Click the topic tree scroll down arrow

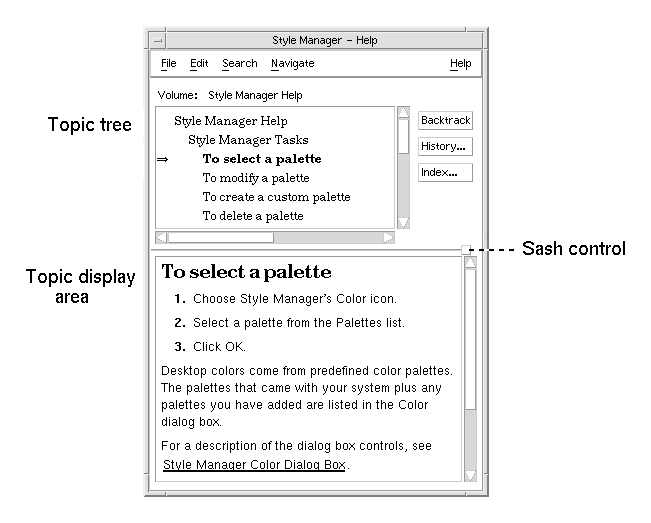403,222
